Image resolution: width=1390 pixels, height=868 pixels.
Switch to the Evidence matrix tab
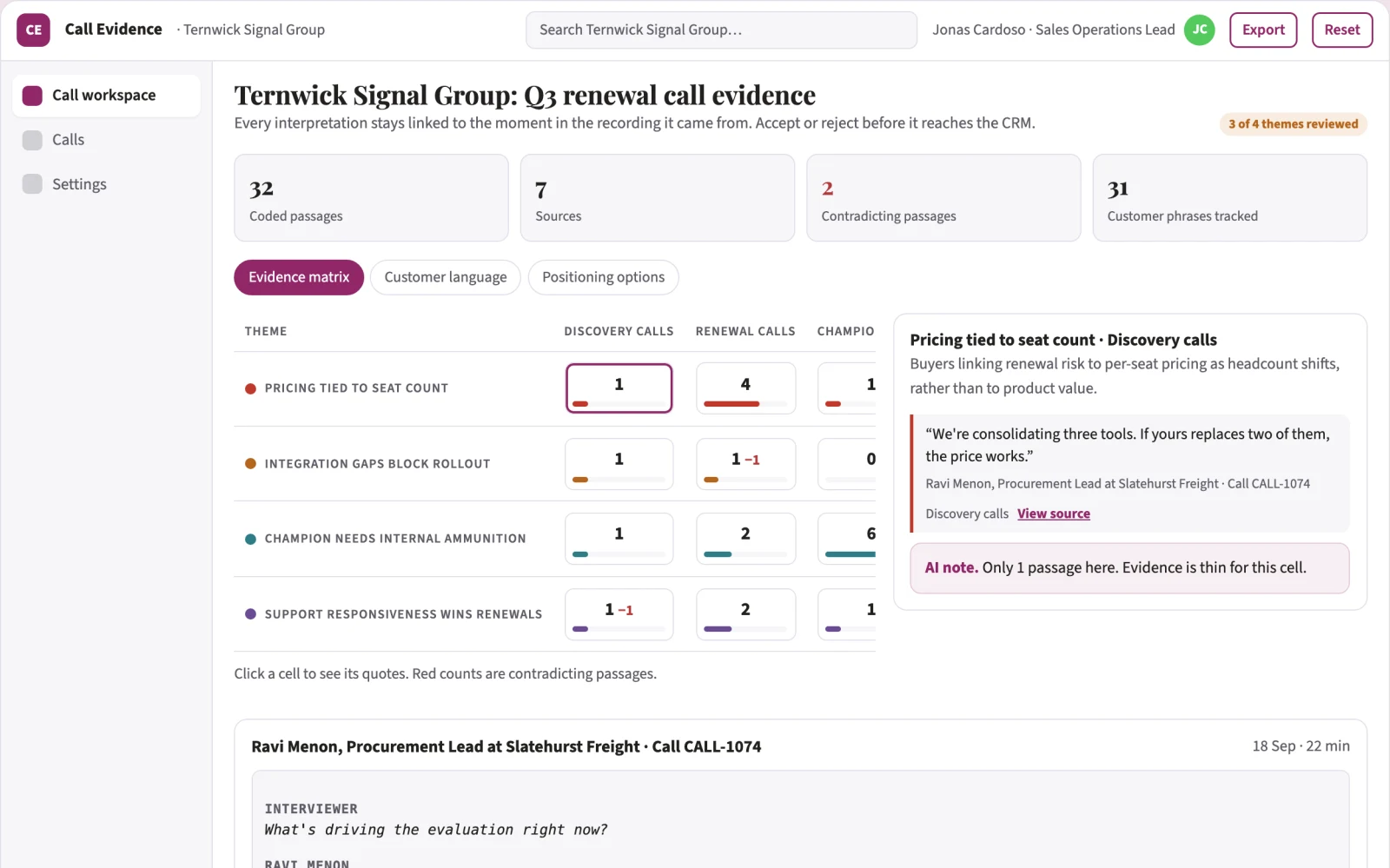pos(299,277)
